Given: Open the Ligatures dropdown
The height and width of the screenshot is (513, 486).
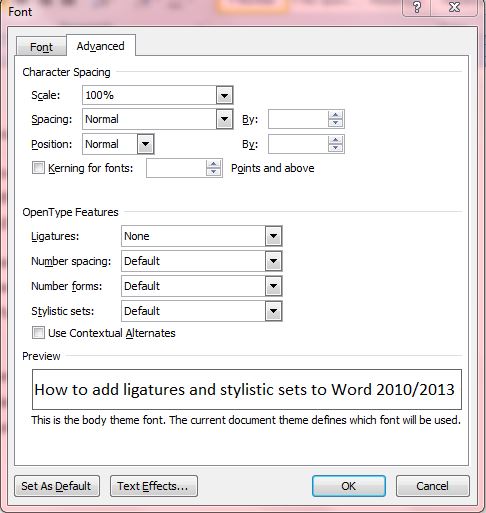Looking at the screenshot, I should pyautogui.click(x=273, y=236).
